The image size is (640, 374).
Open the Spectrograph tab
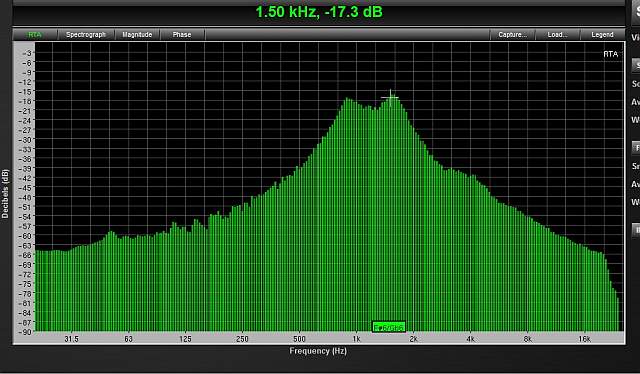click(x=86, y=35)
